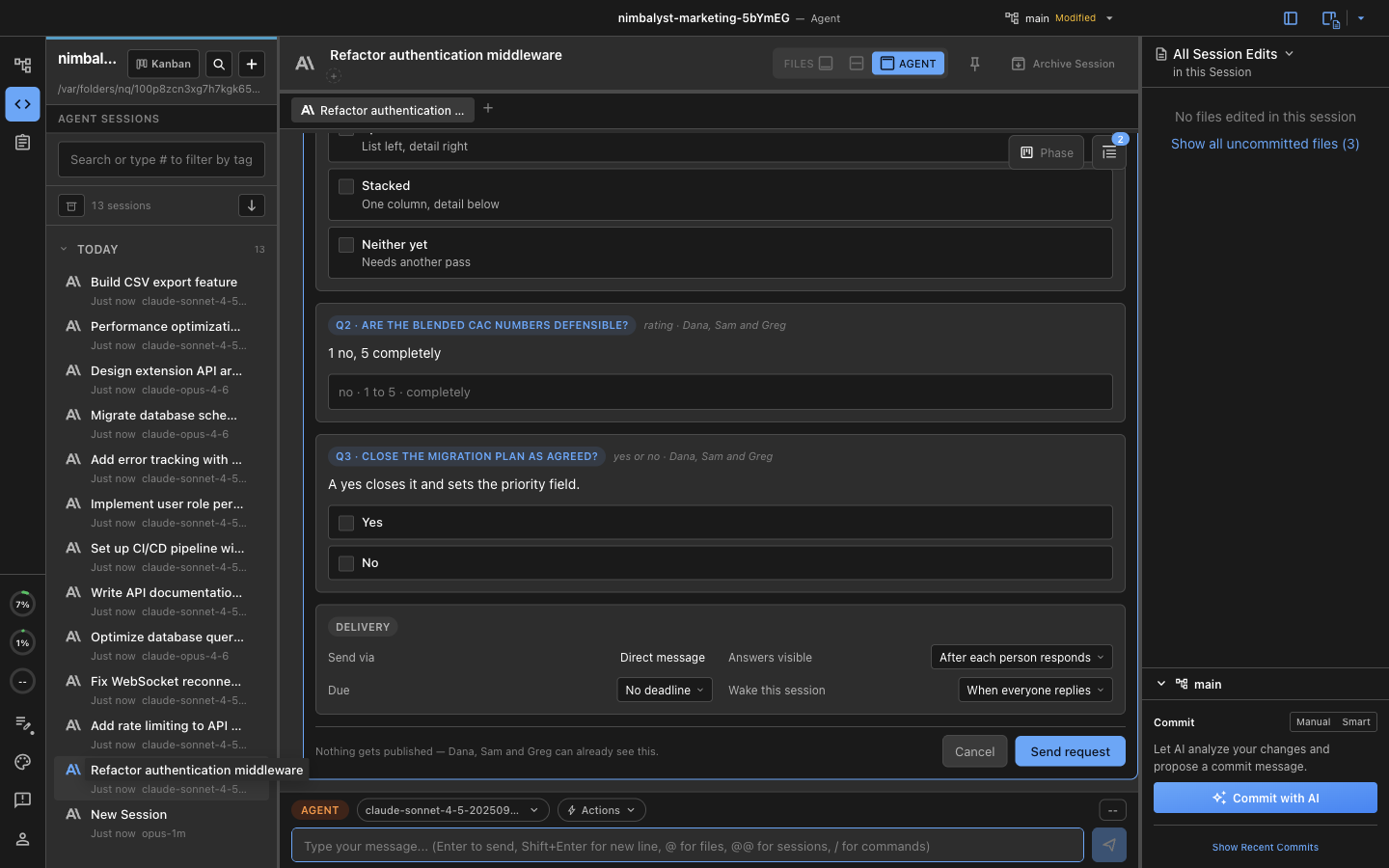Open the Build CSV export feature session
Viewport: 1389px width, 868px height.
click(x=161, y=290)
